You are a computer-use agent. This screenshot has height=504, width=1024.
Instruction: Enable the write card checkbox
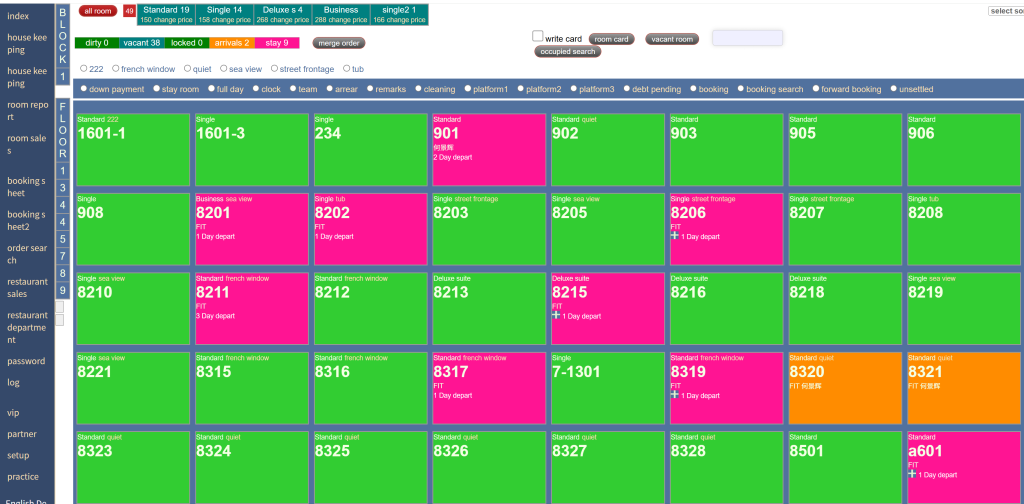click(x=538, y=36)
